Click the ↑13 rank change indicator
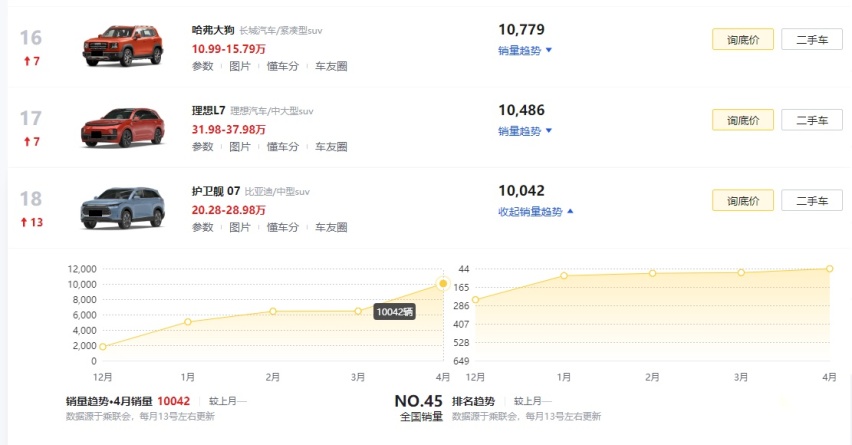The image size is (852, 445). [x=32, y=222]
